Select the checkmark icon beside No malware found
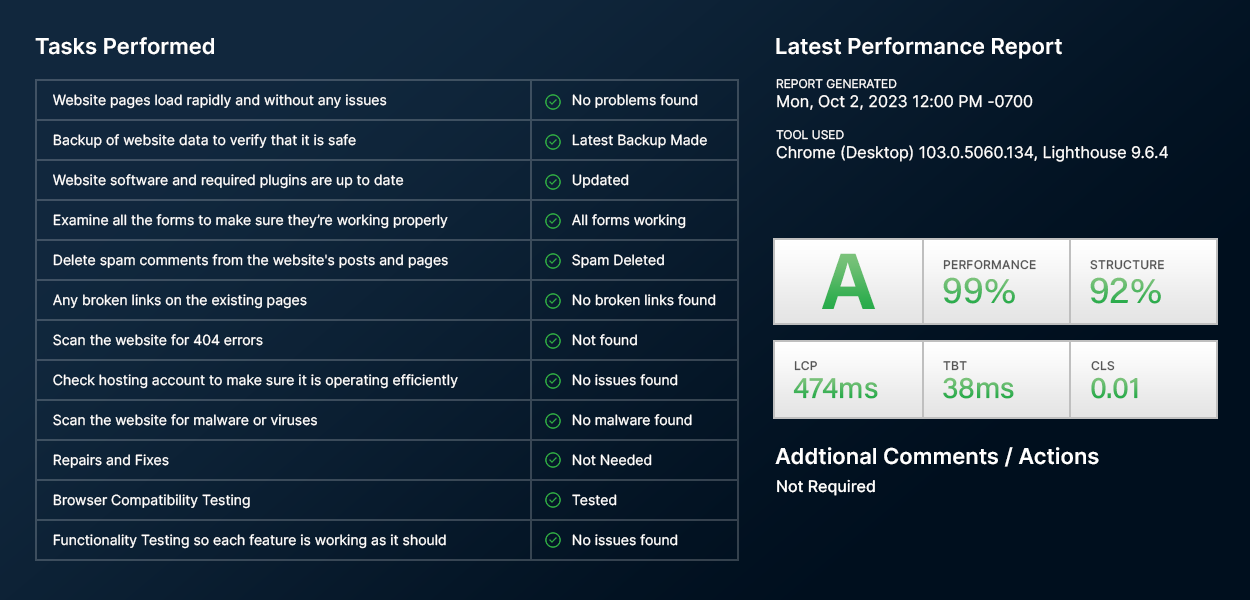This screenshot has width=1250, height=600. [552, 421]
